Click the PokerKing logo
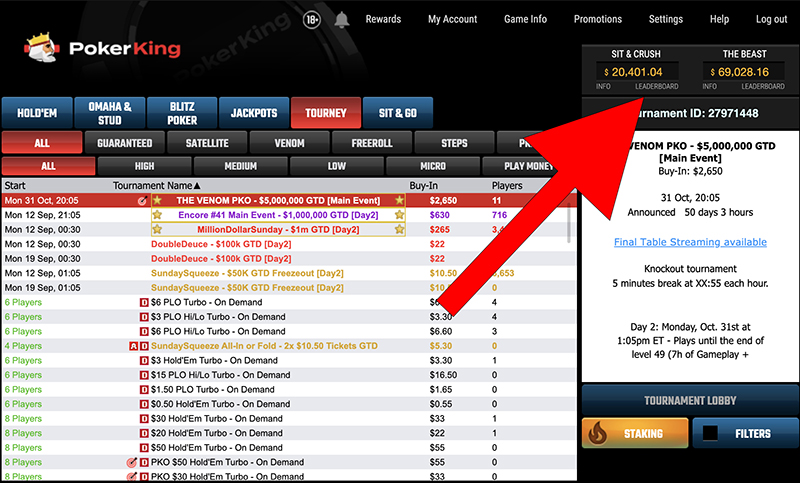This screenshot has width=800, height=483. pos(102,48)
